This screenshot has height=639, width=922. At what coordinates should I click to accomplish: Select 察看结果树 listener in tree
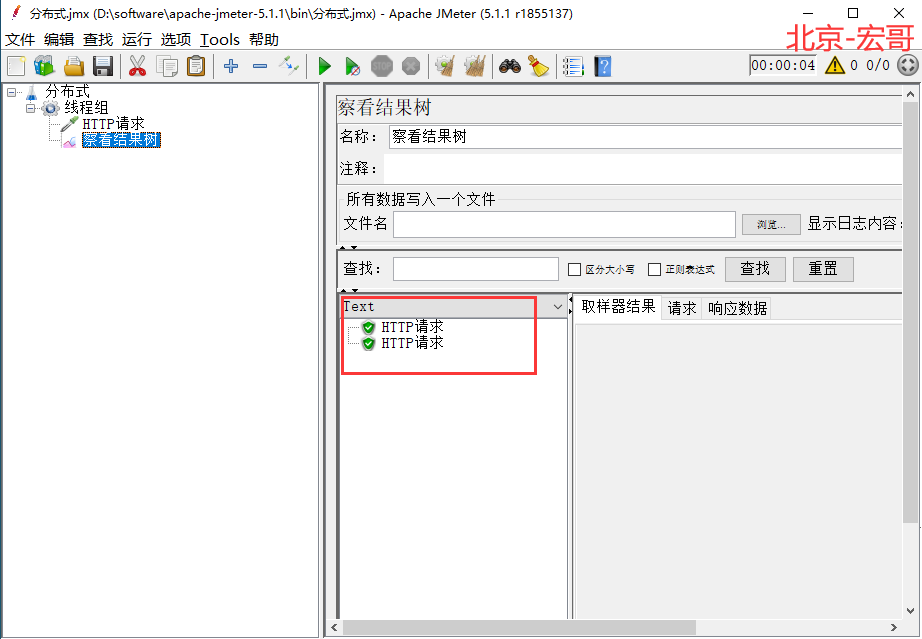point(121,140)
